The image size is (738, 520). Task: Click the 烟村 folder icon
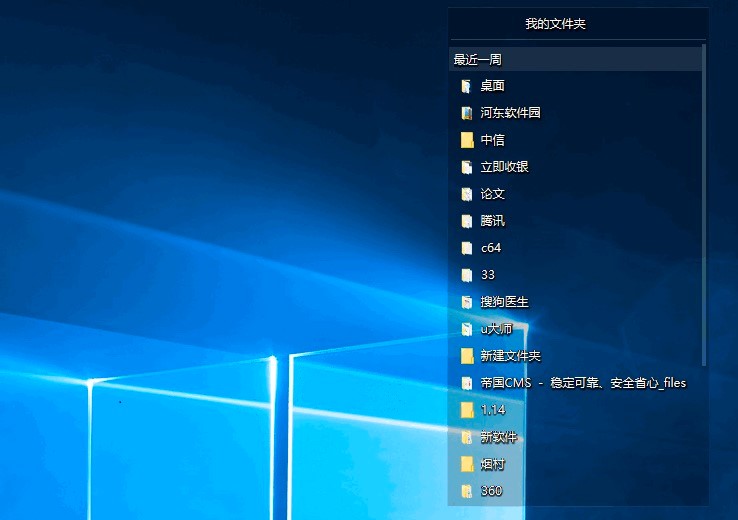tap(467, 464)
